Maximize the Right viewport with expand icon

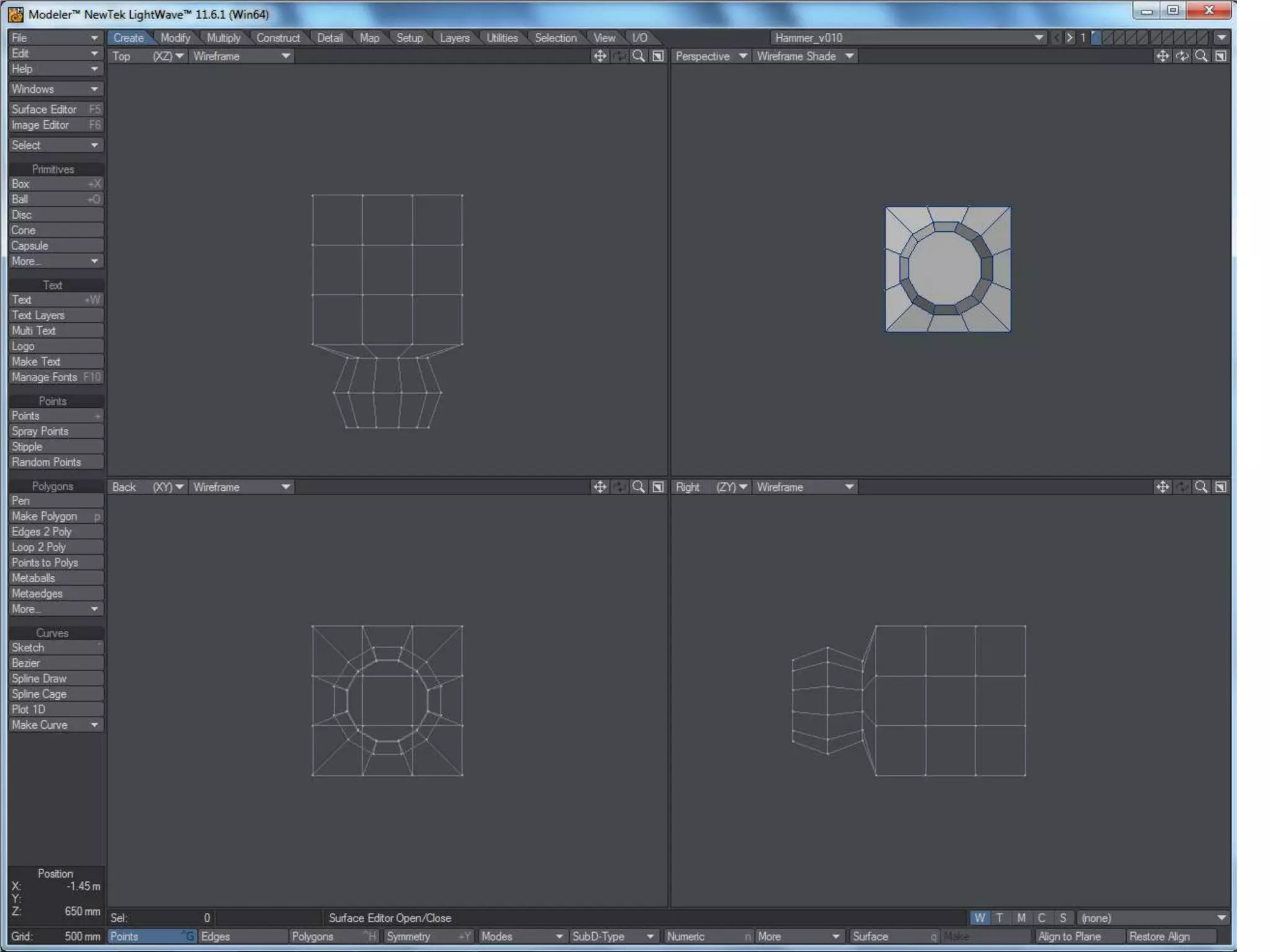(1220, 487)
